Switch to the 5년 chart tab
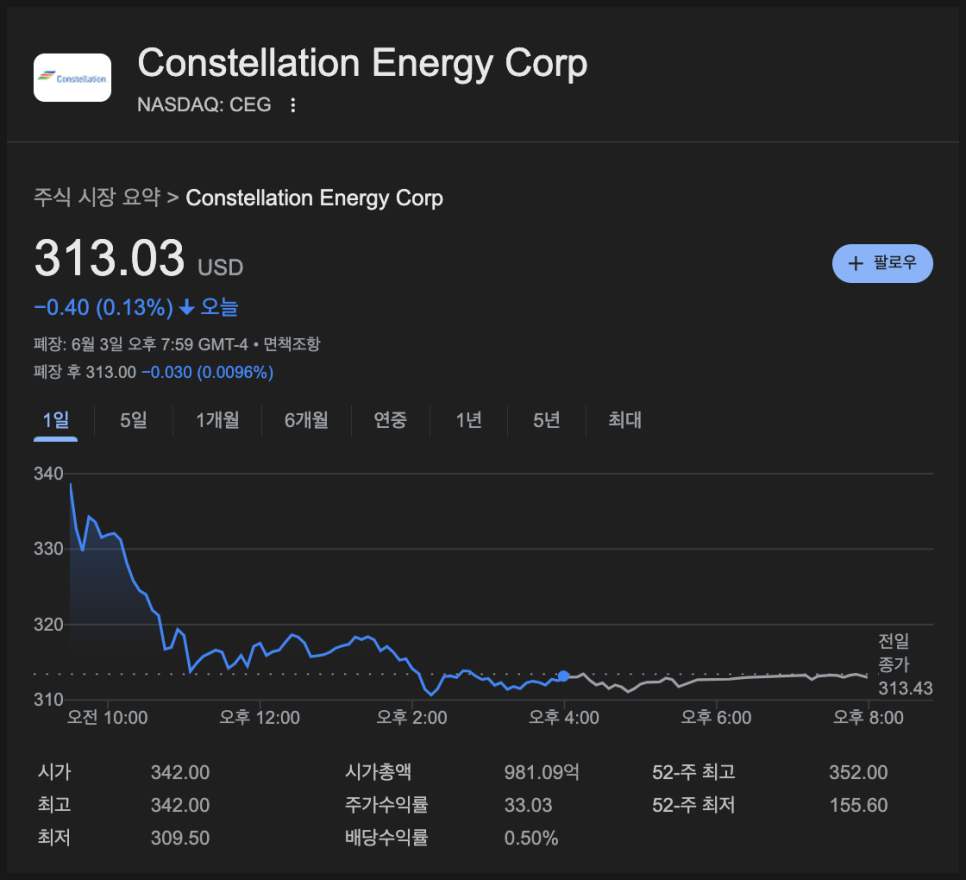The width and height of the screenshot is (966, 880). pyautogui.click(x=546, y=420)
